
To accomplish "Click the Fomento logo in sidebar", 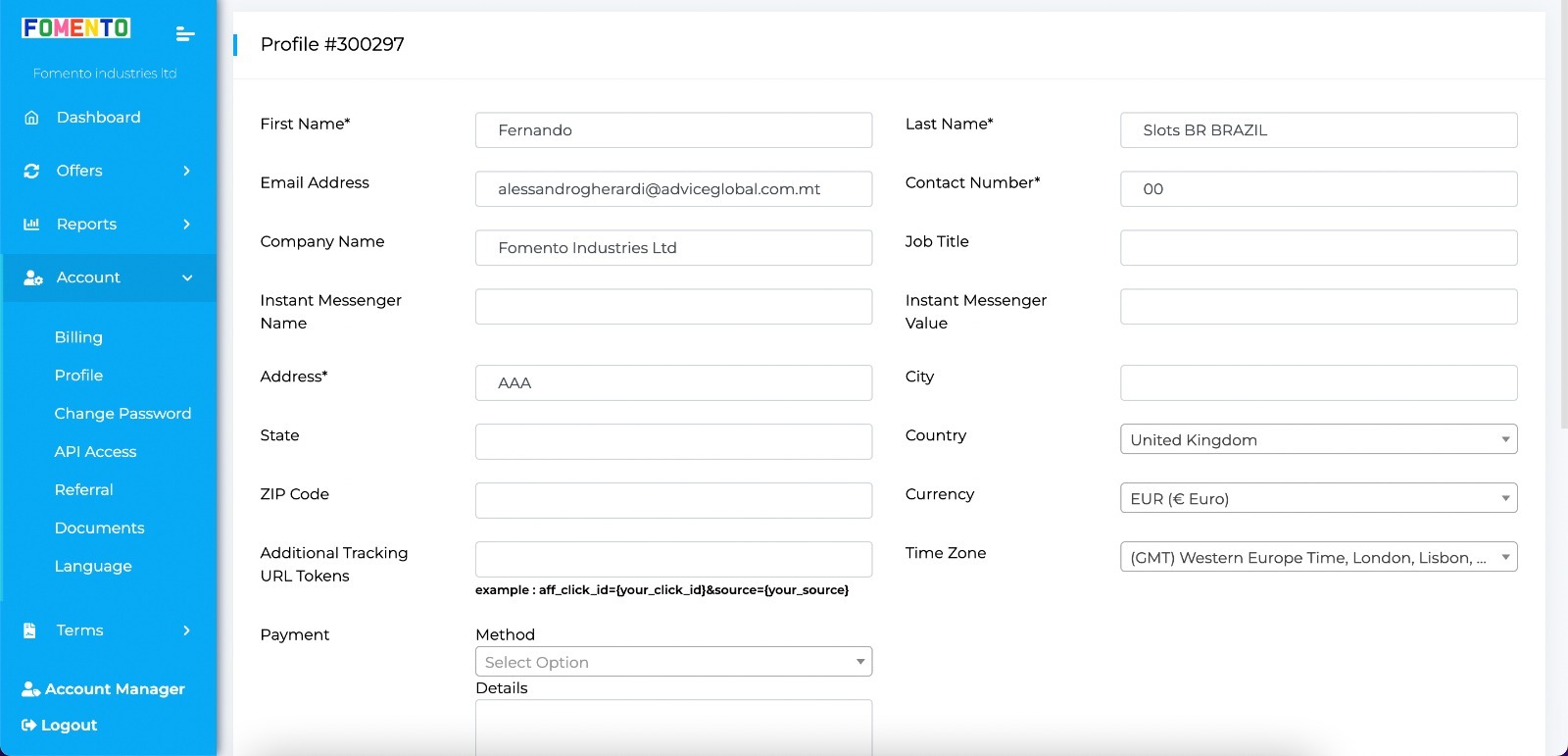I will click(x=76, y=28).
